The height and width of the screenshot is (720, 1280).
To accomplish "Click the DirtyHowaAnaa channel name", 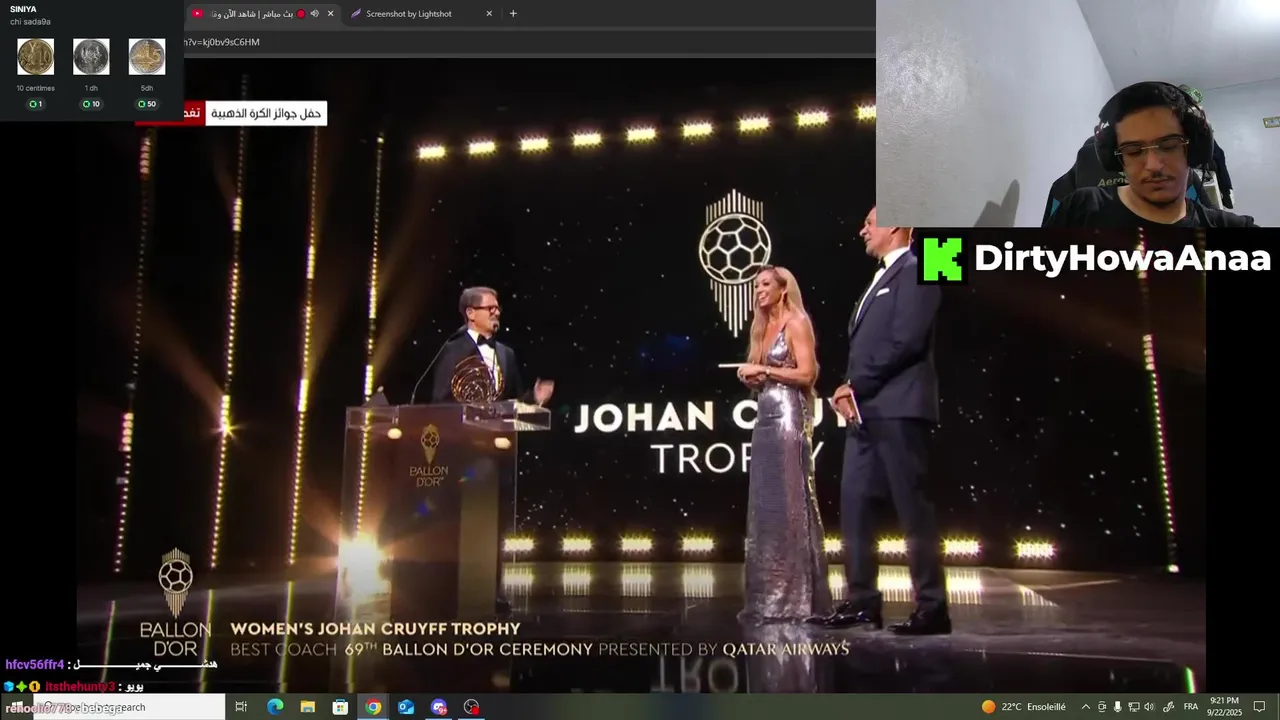I will [1122, 258].
